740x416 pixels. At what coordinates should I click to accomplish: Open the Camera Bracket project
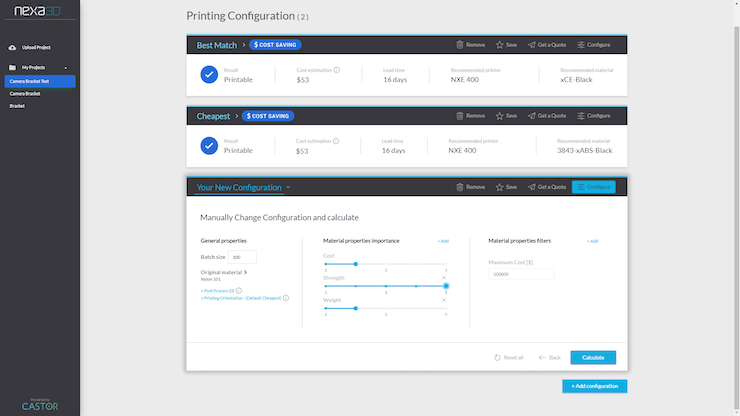[25, 93]
